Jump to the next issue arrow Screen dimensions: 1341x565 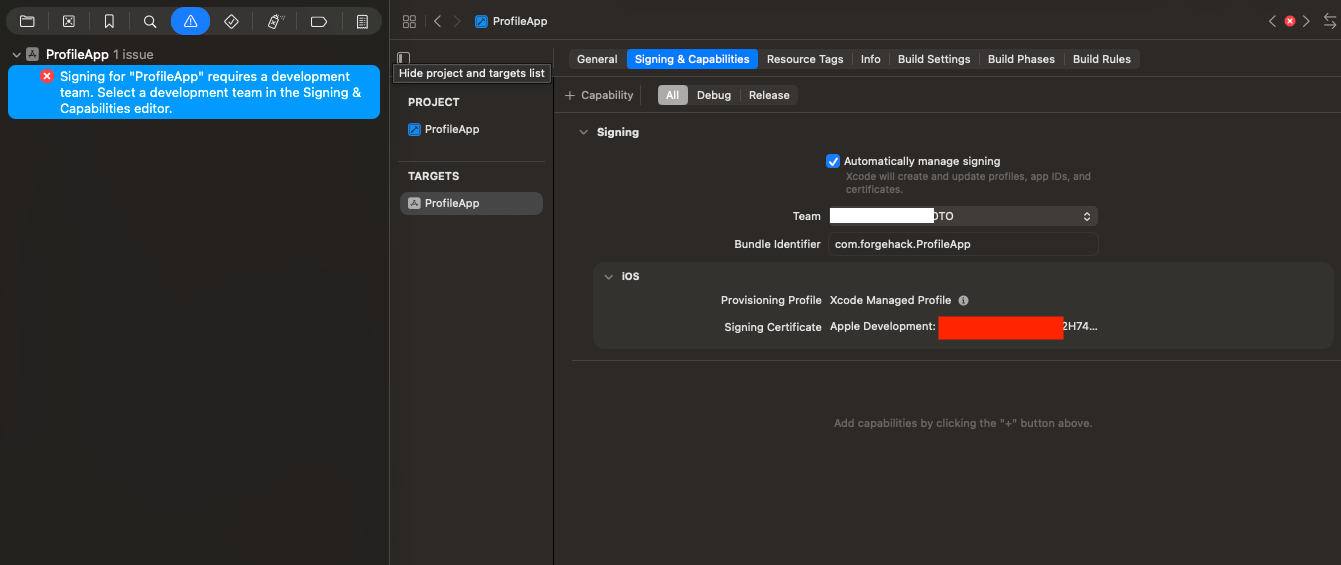point(1306,21)
